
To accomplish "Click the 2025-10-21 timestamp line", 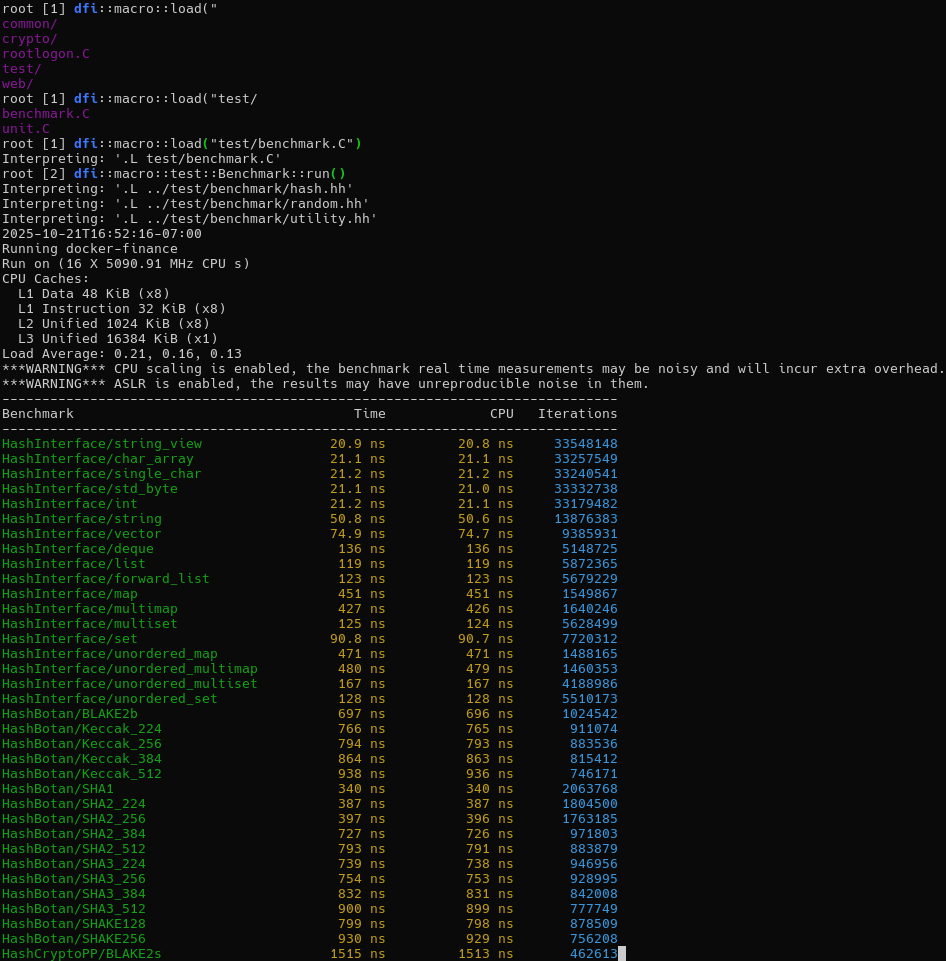I will 102,233.
